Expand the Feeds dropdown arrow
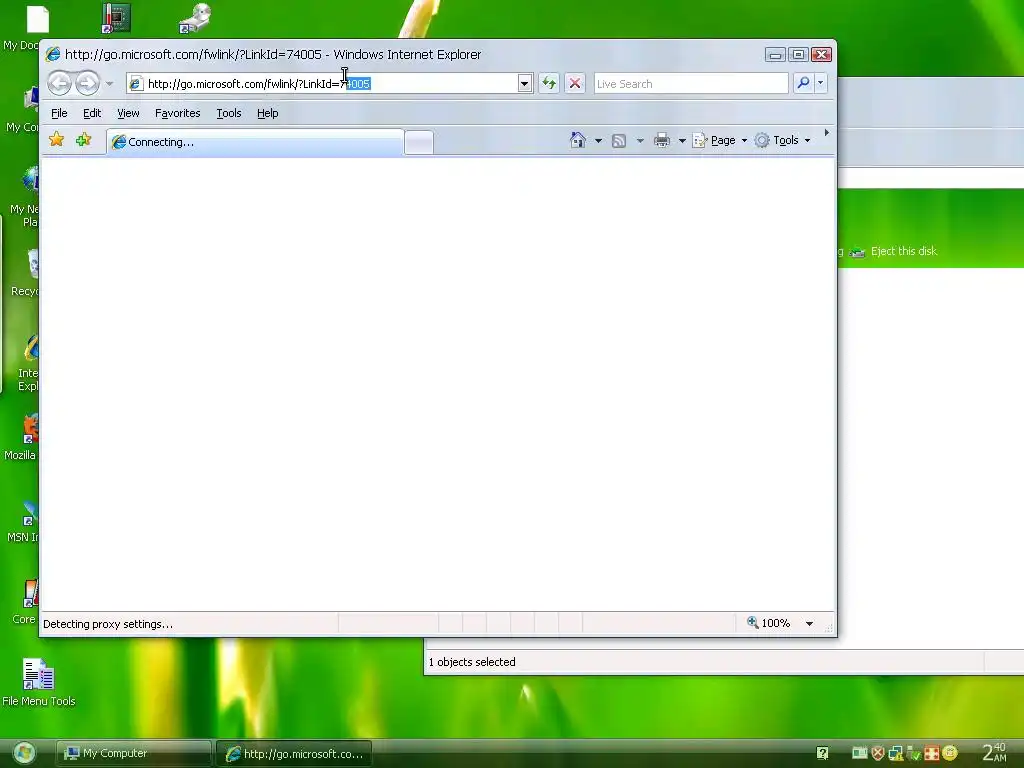Image resolution: width=1024 pixels, height=768 pixels. point(640,140)
